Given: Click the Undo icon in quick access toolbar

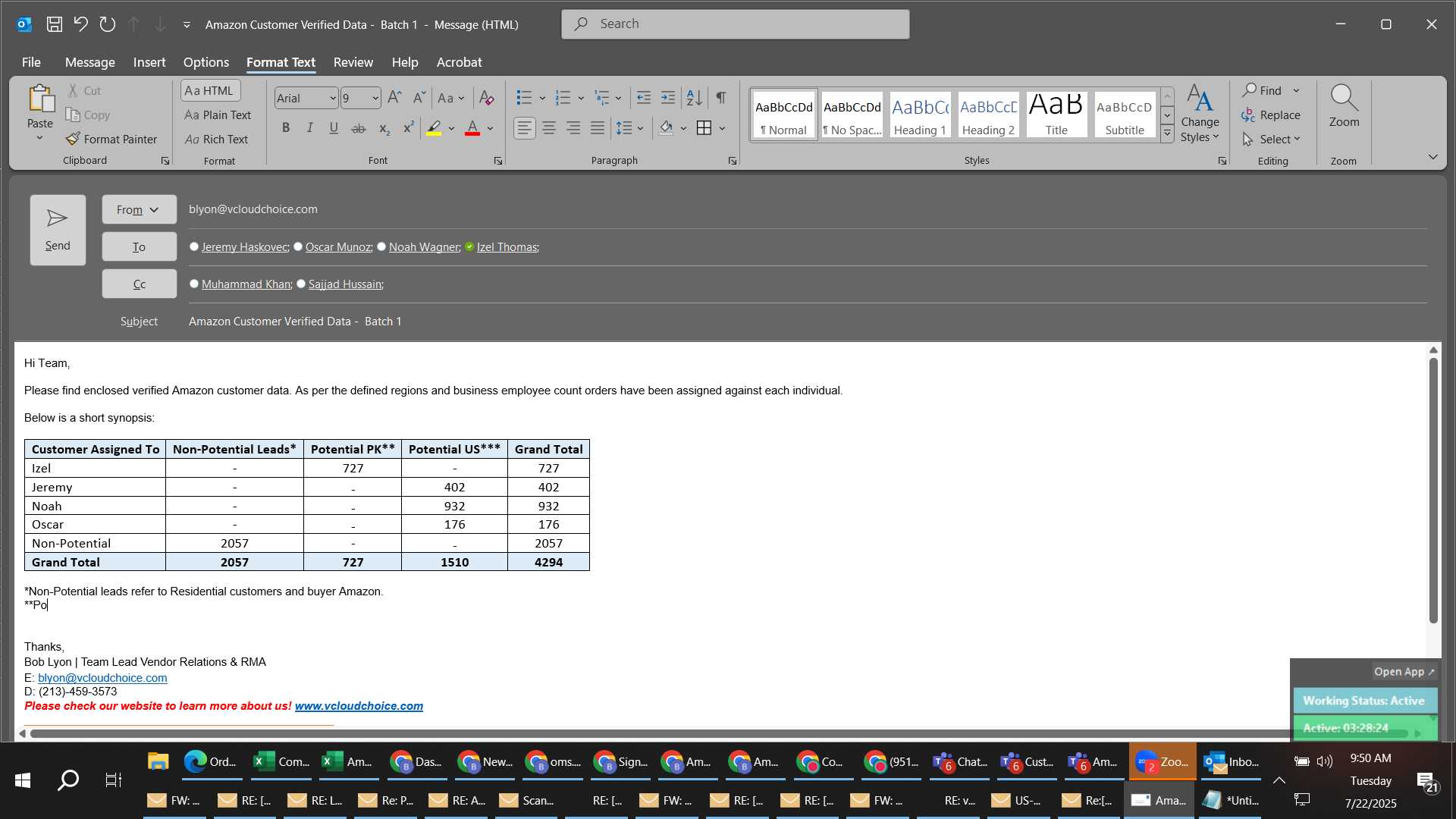Looking at the screenshot, I should tap(80, 24).
